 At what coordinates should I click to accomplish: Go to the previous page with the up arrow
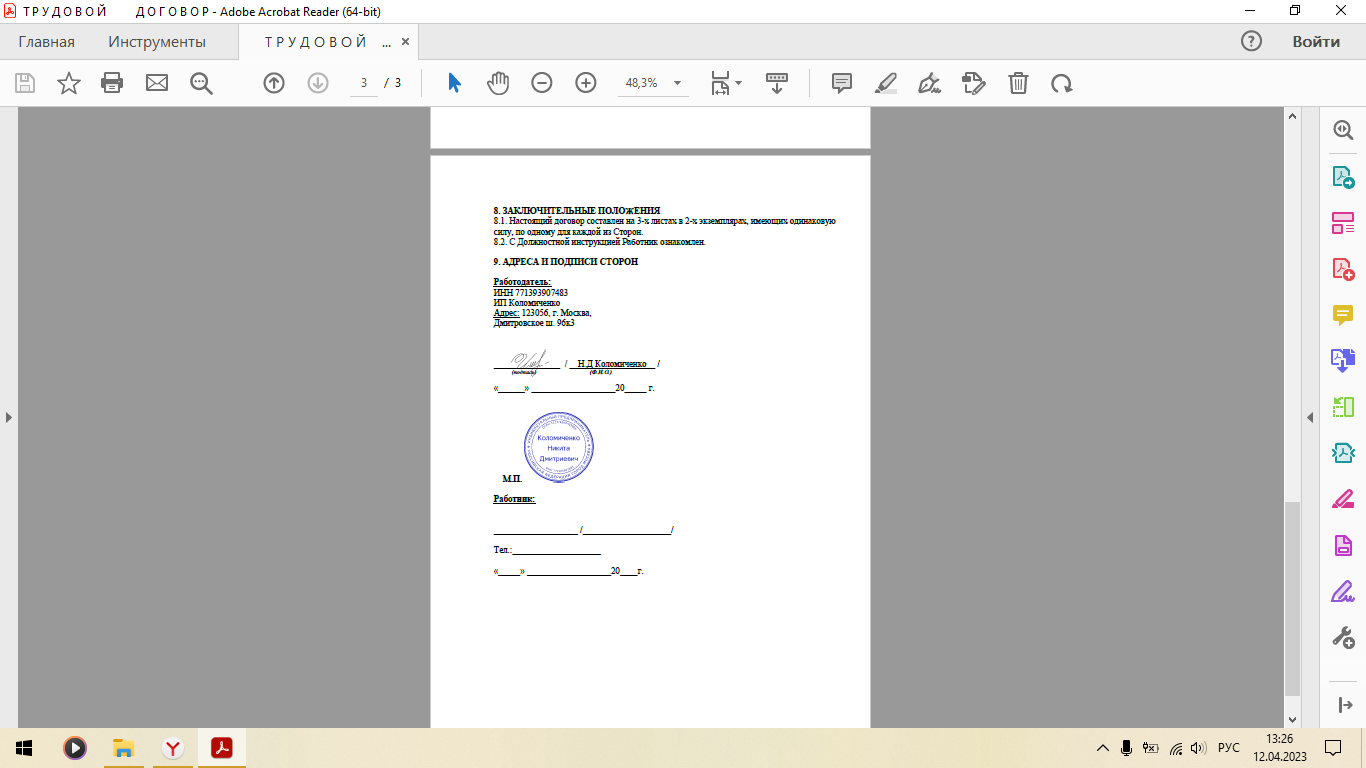click(x=274, y=83)
